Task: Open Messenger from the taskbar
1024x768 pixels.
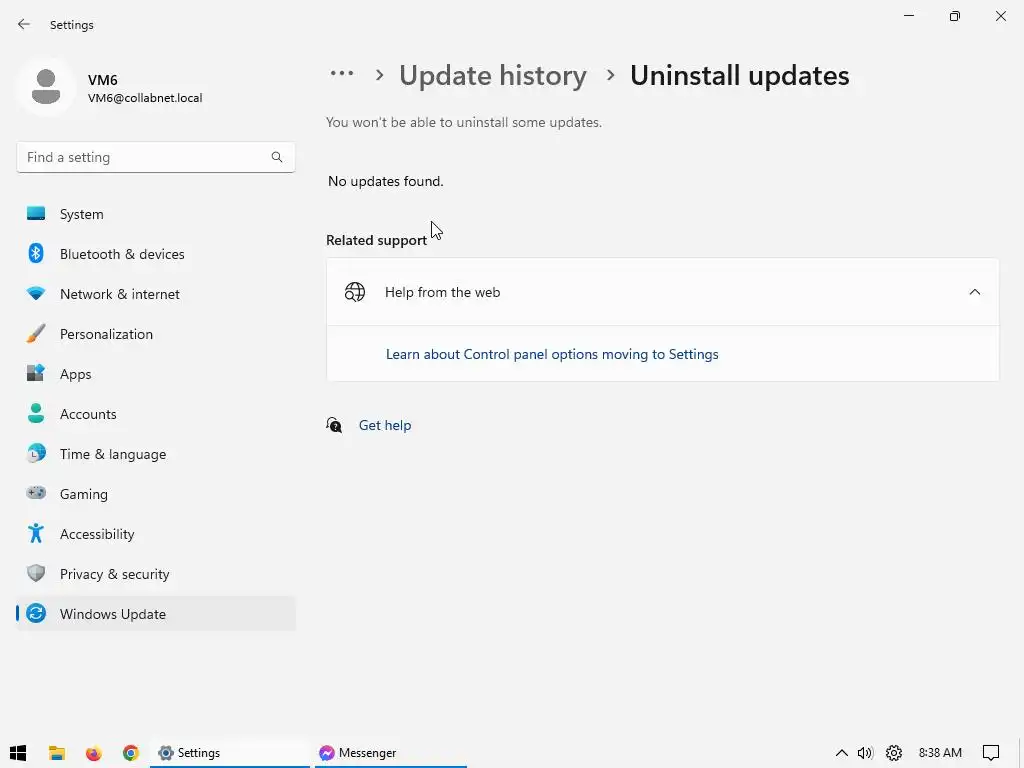Action: click(x=358, y=753)
